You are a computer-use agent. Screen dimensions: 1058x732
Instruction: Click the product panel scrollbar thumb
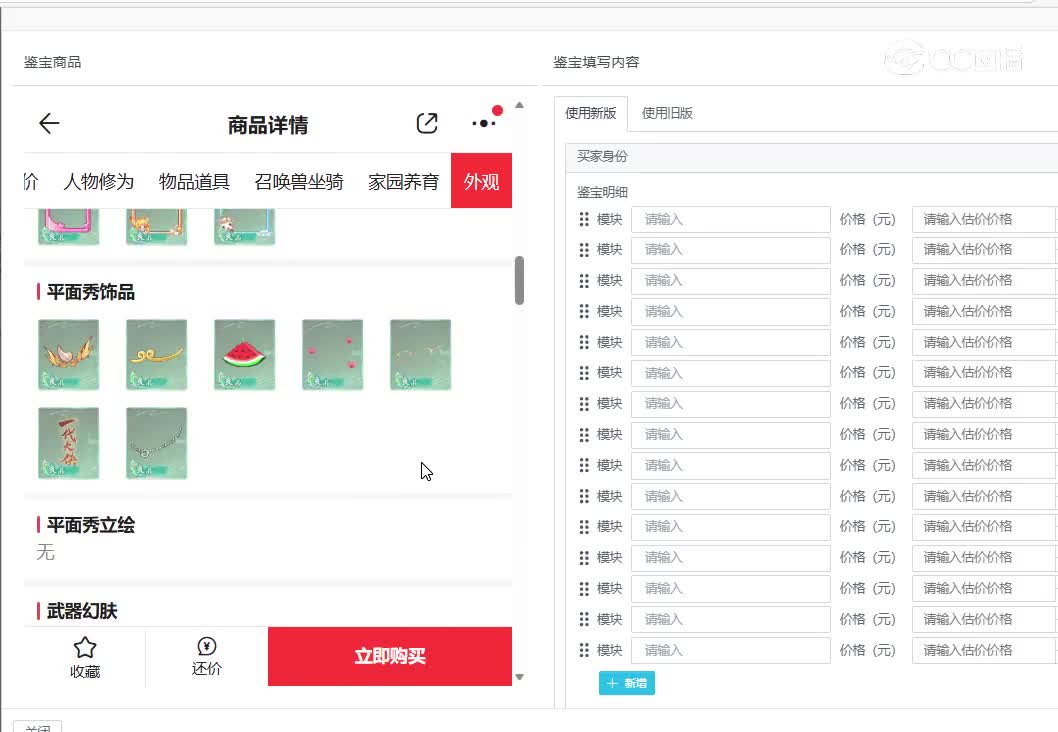[x=520, y=281]
